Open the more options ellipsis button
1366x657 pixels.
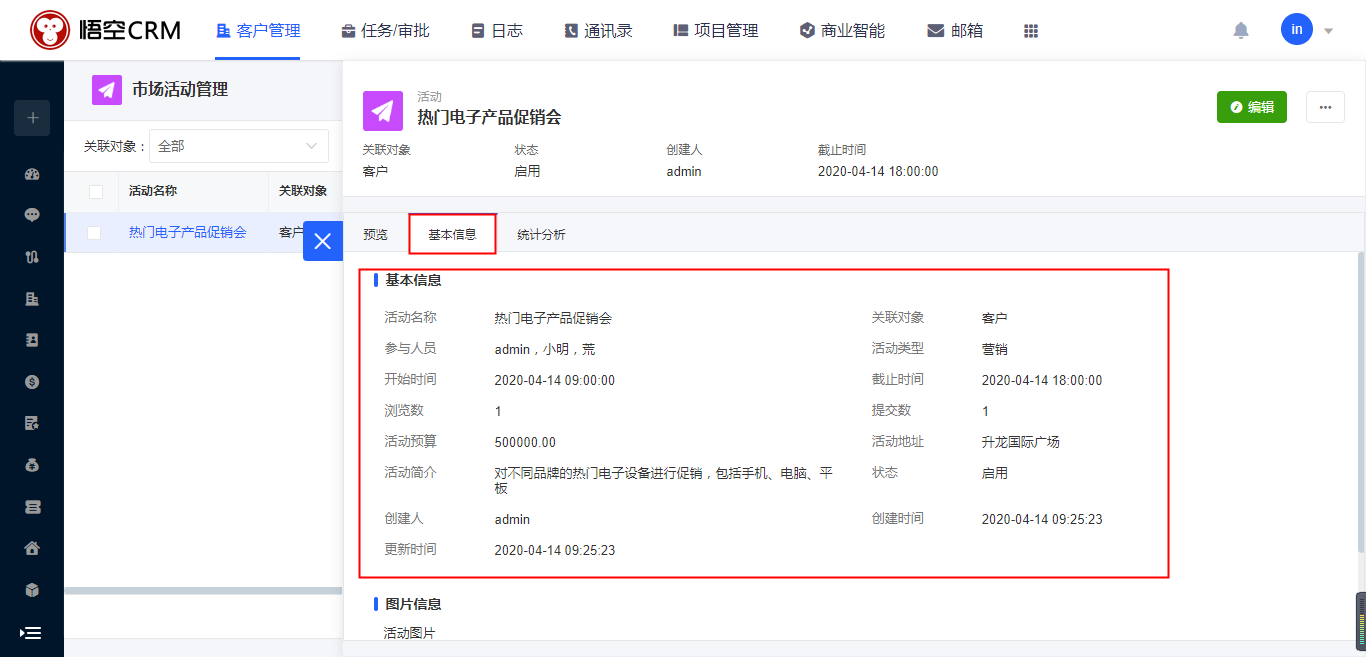1325,107
